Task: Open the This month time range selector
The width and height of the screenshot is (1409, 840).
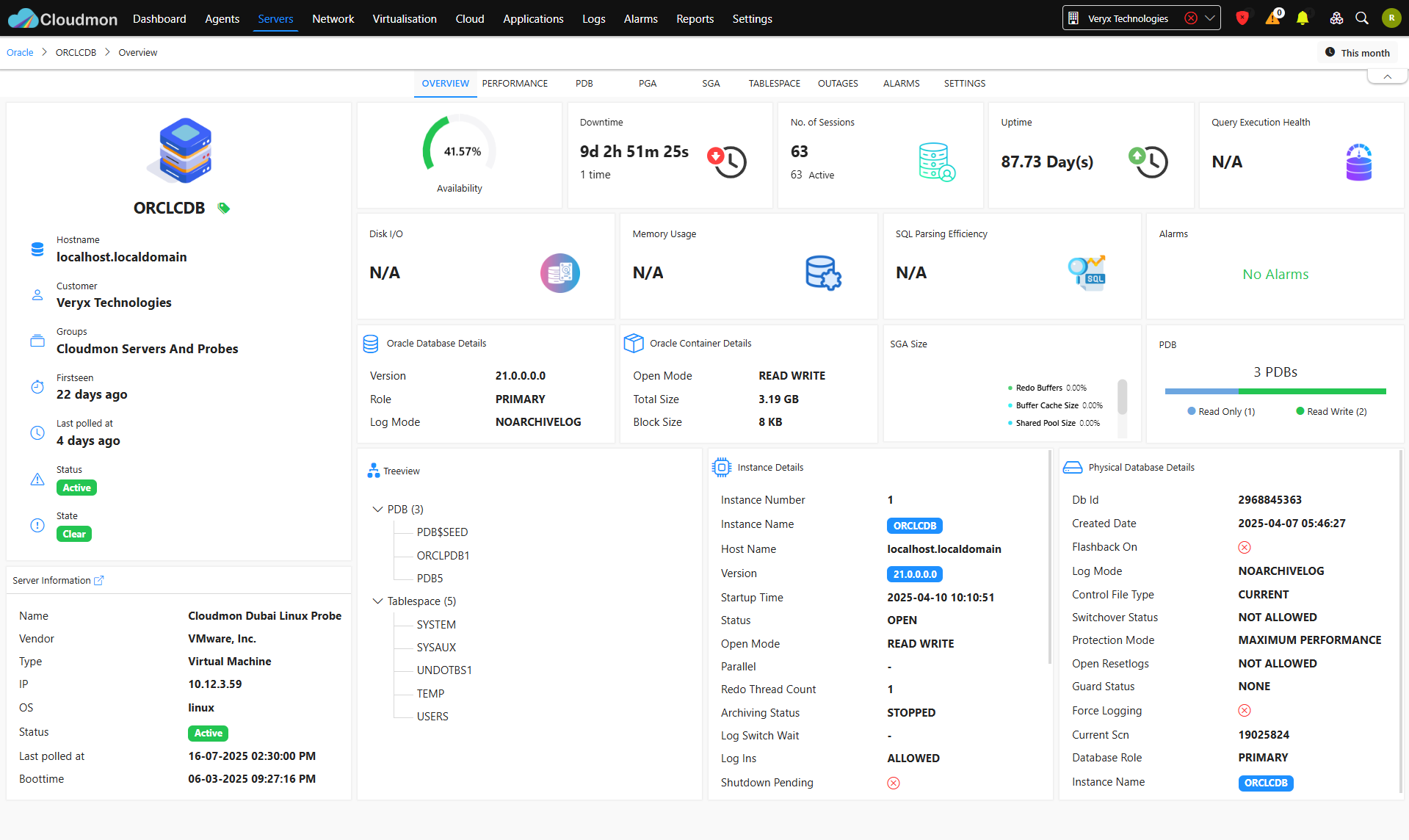Action: (x=1358, y=53)
